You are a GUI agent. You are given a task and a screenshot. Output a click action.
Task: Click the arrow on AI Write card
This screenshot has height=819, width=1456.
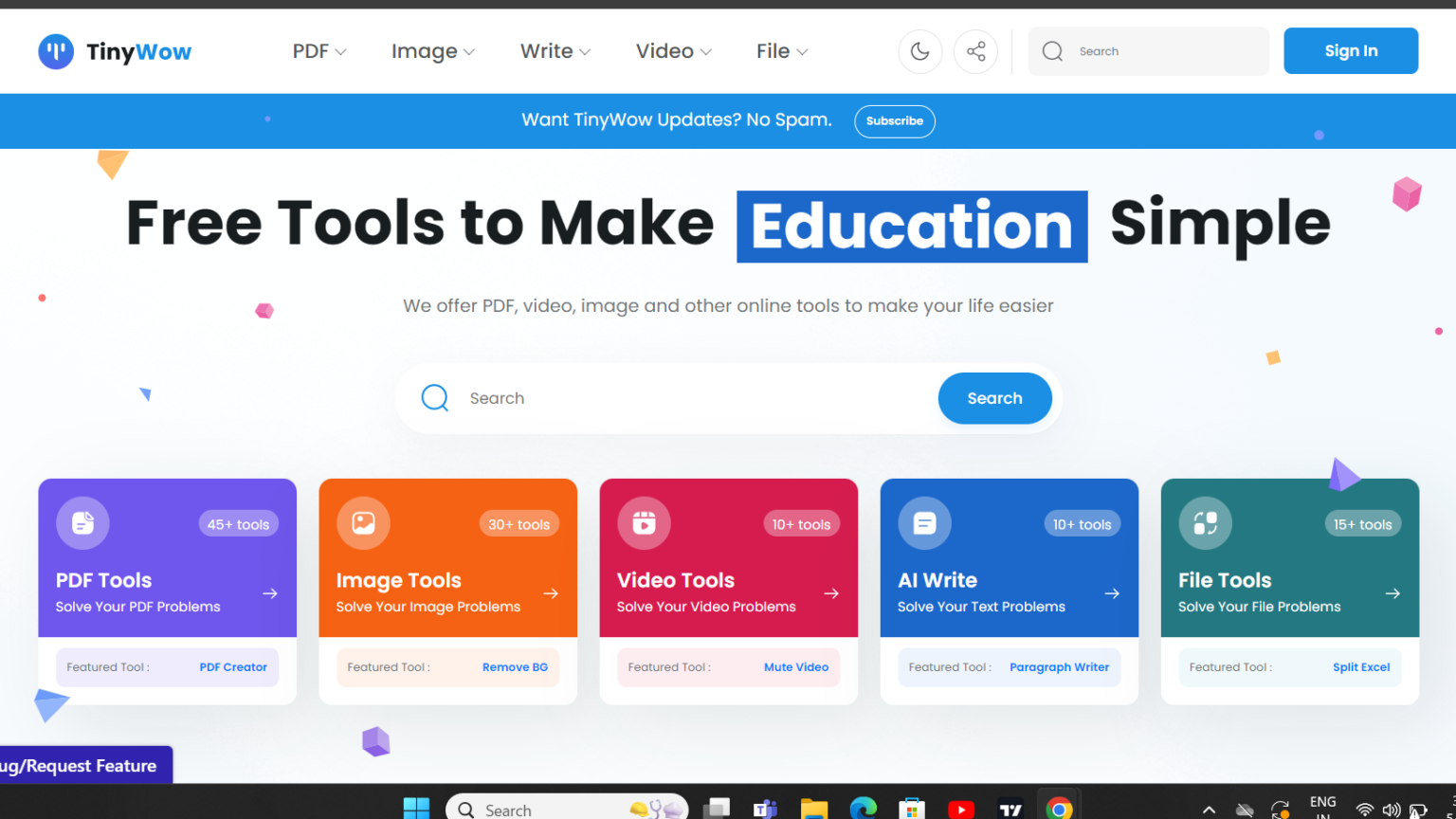click(x=1112, y=593)
